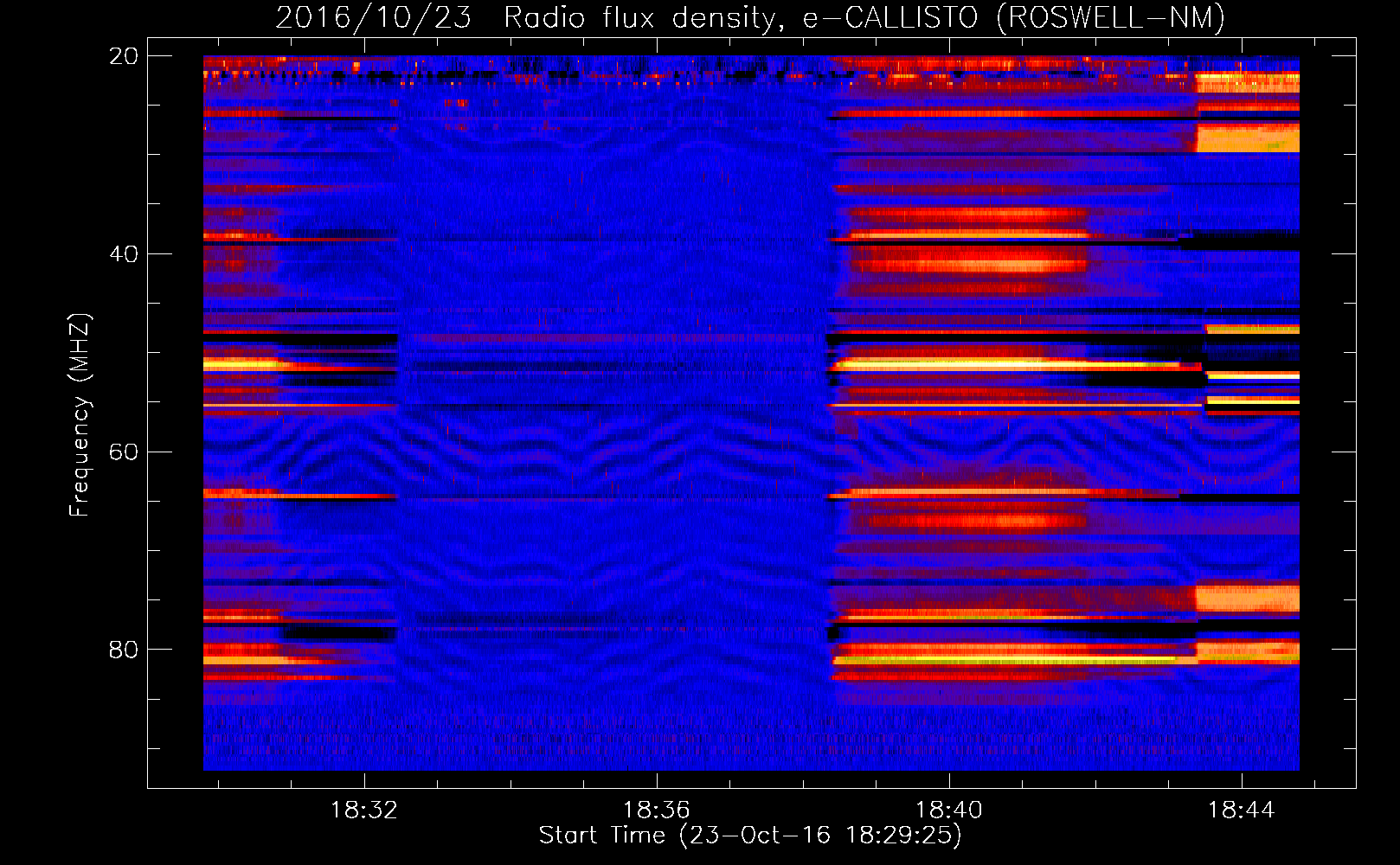This screenshot has height=865, width=1400.
Task: Click the plot title '2016/10/23 Radio flux density'
Action: click(x=750, y=17)
